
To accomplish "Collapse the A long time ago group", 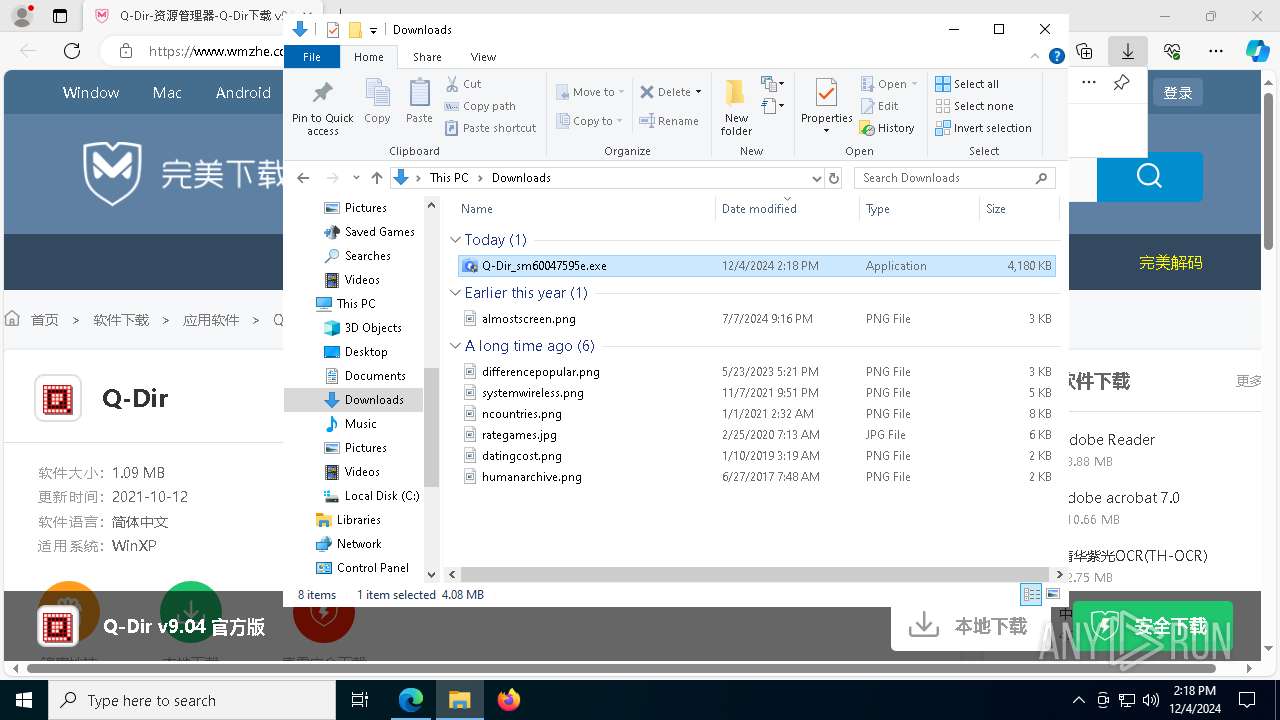I will (x=456, y=346).
